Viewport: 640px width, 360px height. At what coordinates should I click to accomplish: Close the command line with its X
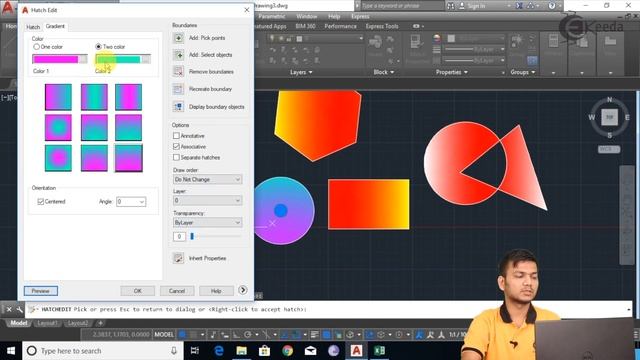point(9,309)
